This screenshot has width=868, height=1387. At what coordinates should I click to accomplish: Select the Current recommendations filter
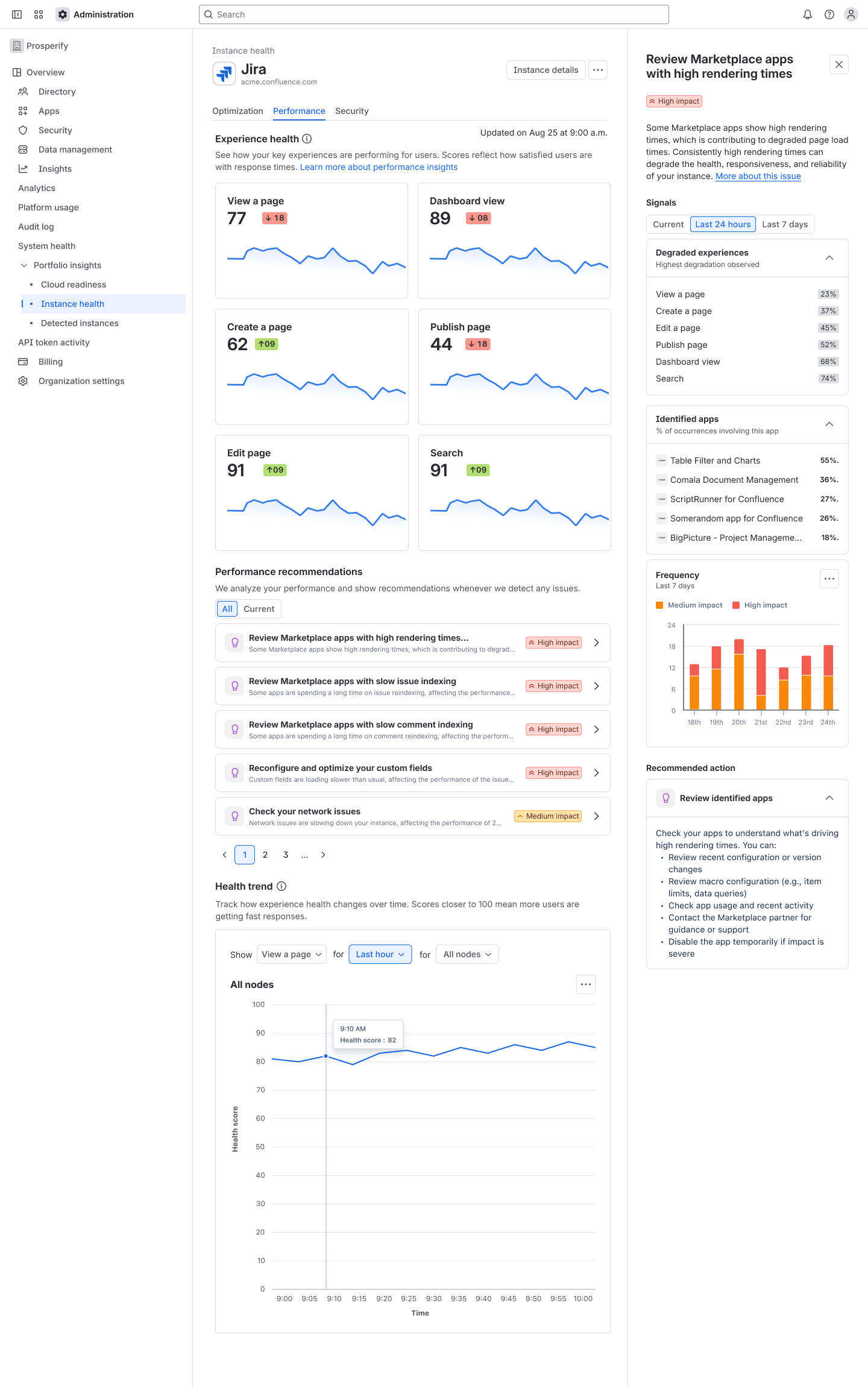(259, 609)
